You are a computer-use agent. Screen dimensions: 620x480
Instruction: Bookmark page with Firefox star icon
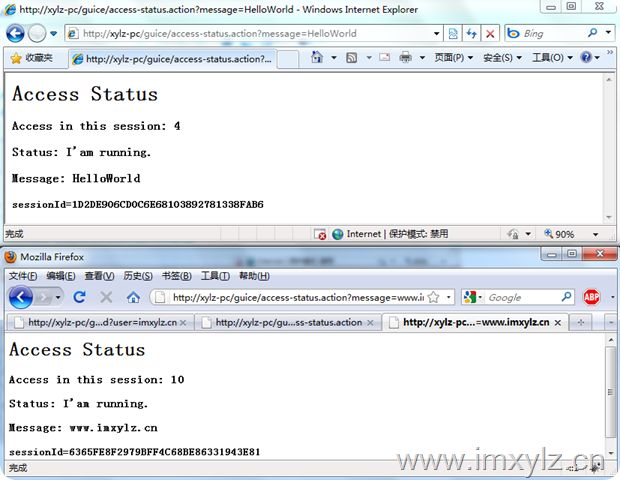click(433, 297)
